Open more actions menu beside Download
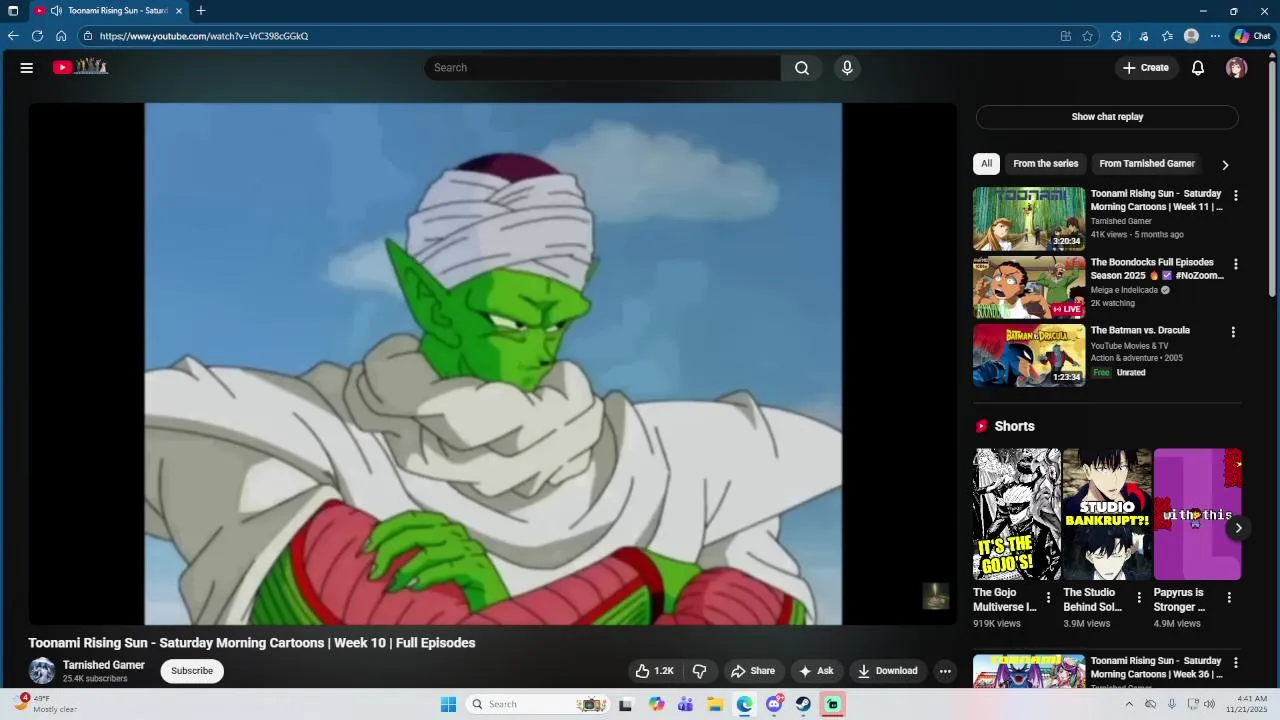 945,671
